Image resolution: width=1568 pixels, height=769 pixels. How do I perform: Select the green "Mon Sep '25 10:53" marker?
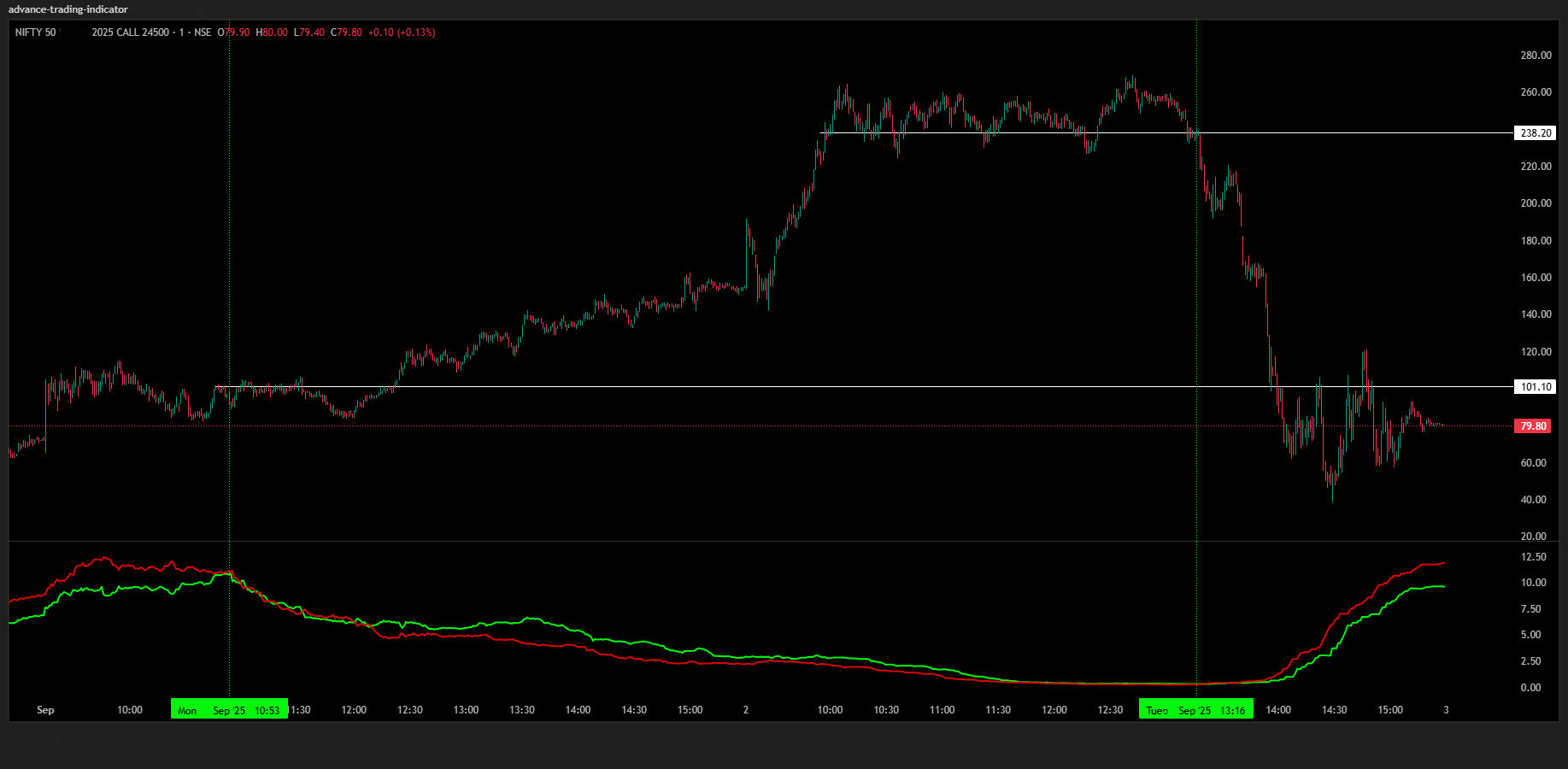(230, 709)
